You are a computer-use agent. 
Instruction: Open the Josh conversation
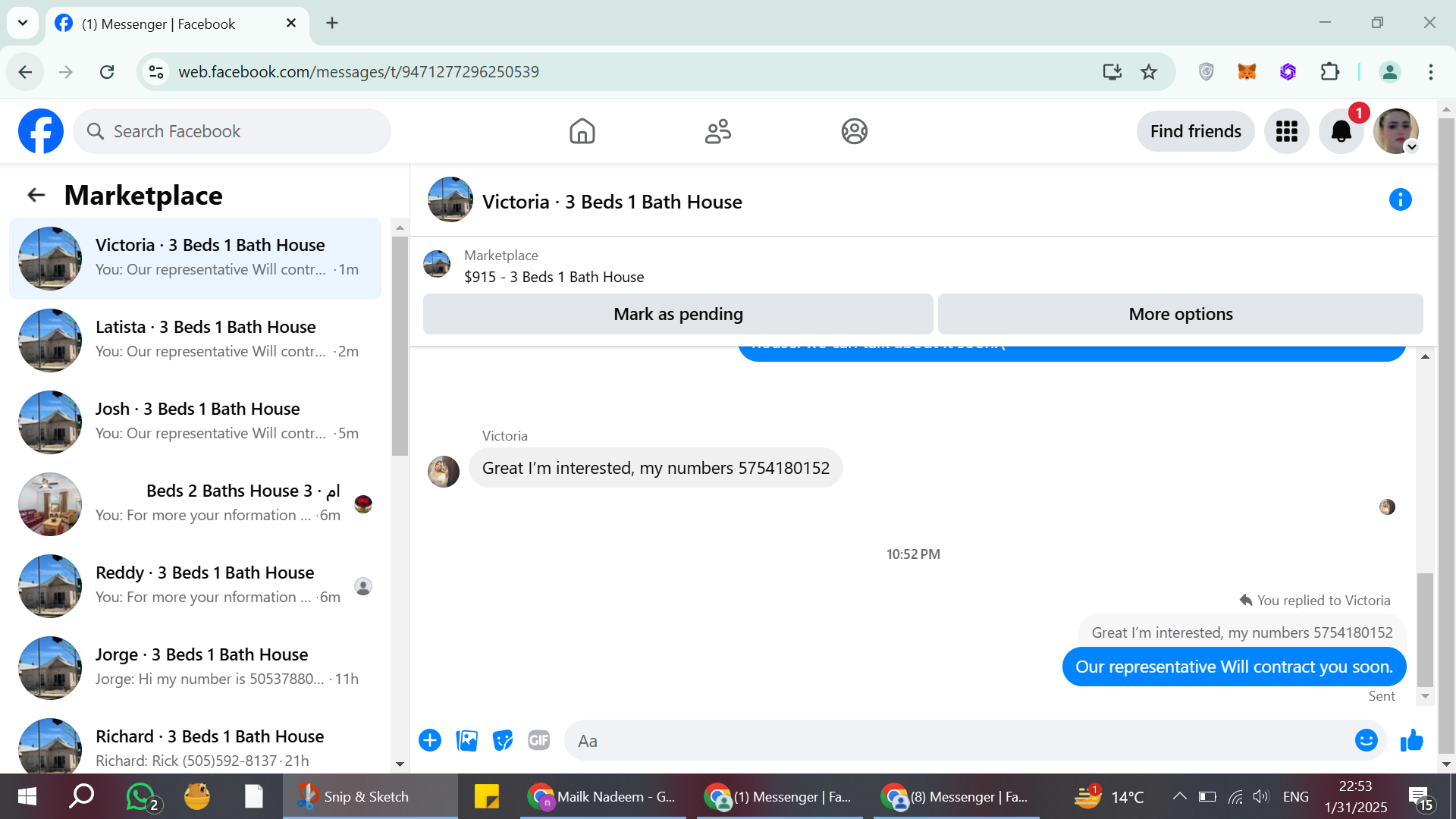coord(195,422)
